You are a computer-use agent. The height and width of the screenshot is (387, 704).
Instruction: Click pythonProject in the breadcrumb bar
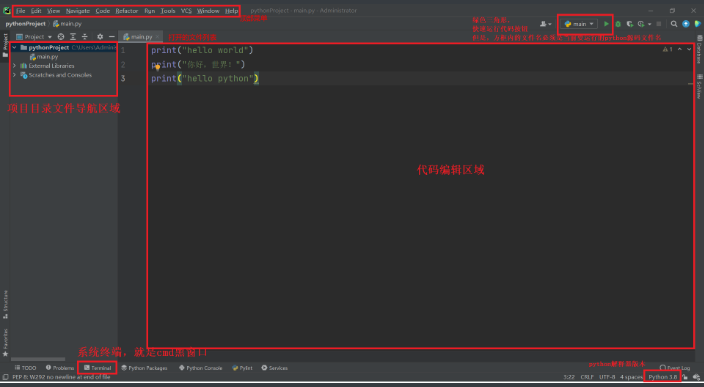click(26, 24)
